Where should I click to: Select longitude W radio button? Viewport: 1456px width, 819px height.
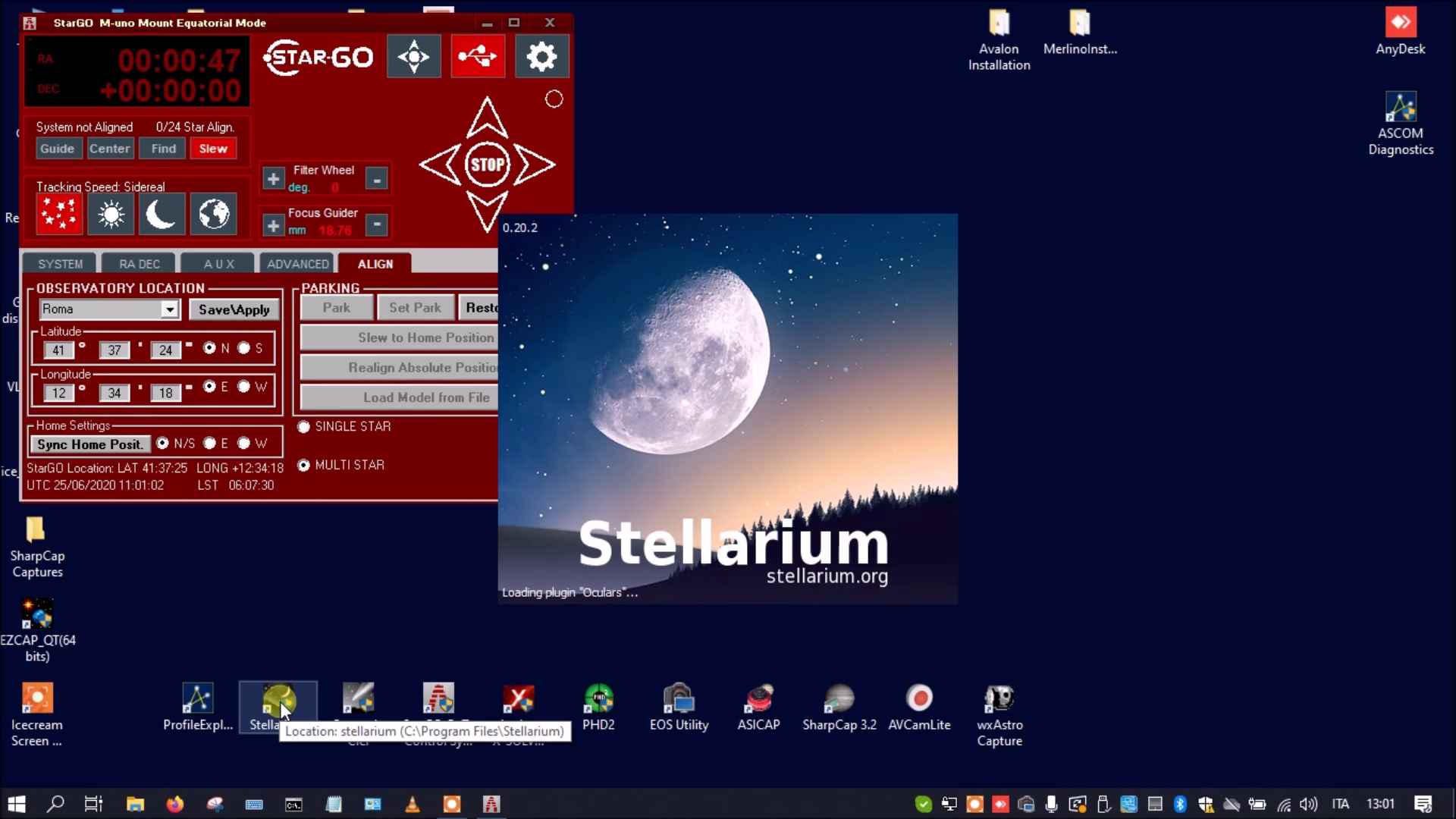(243, 387)
